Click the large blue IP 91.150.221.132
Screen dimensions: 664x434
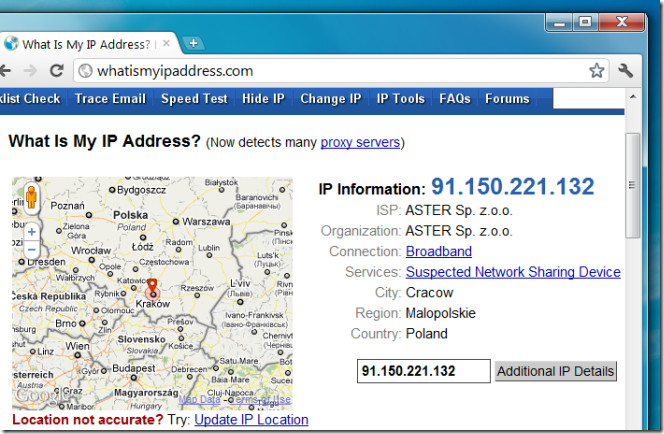coord(512,186)
